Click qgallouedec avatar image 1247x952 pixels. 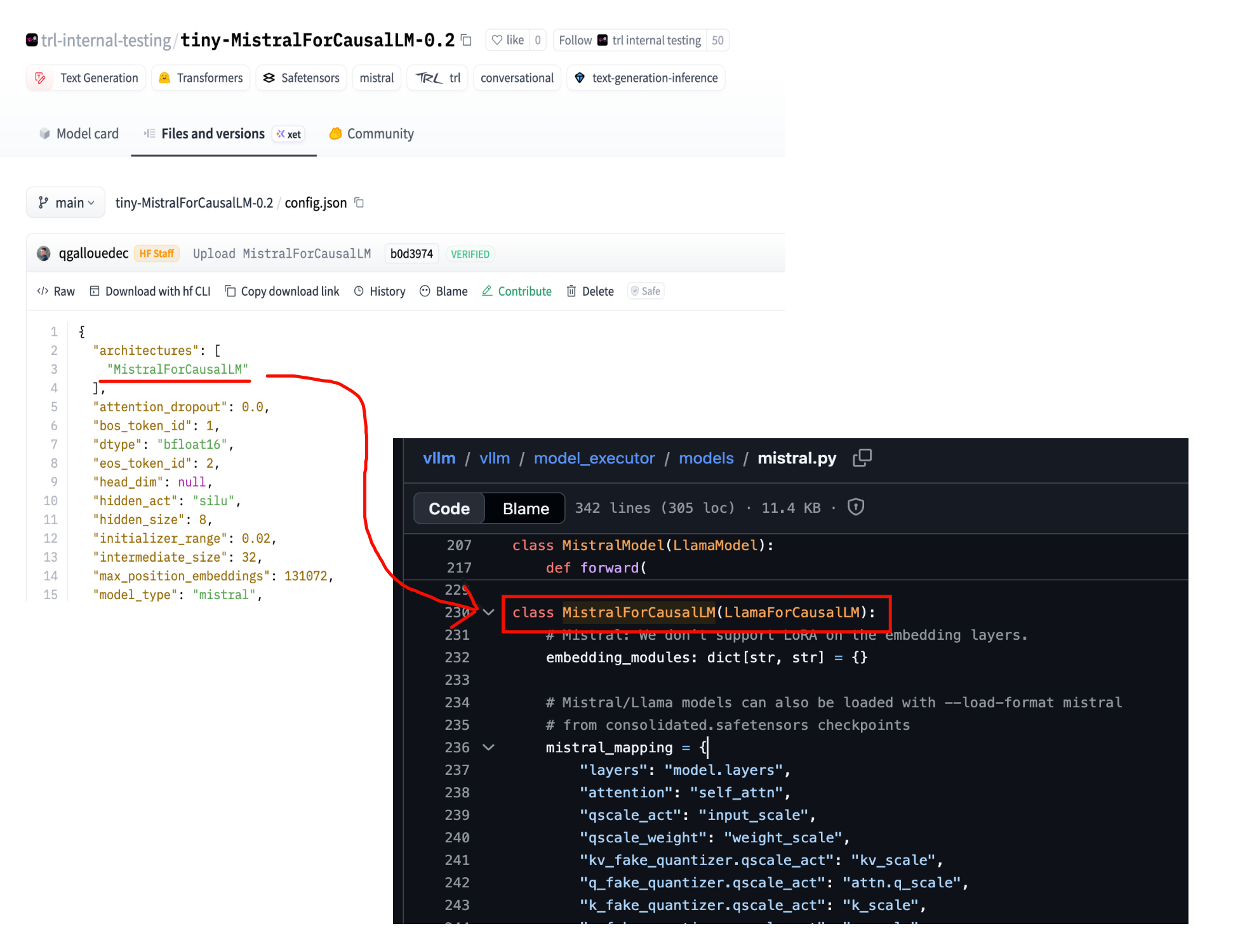44,254
